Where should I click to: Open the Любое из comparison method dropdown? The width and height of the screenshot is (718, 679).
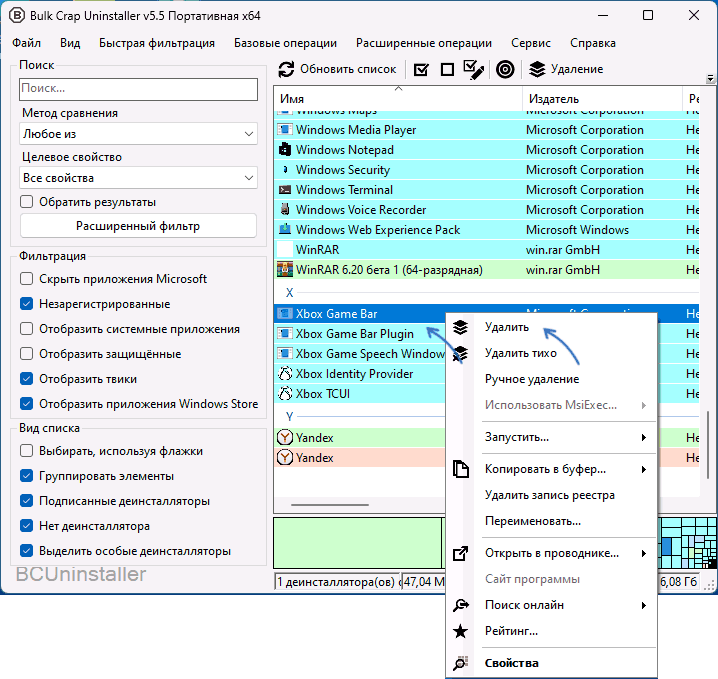(138, 134)
